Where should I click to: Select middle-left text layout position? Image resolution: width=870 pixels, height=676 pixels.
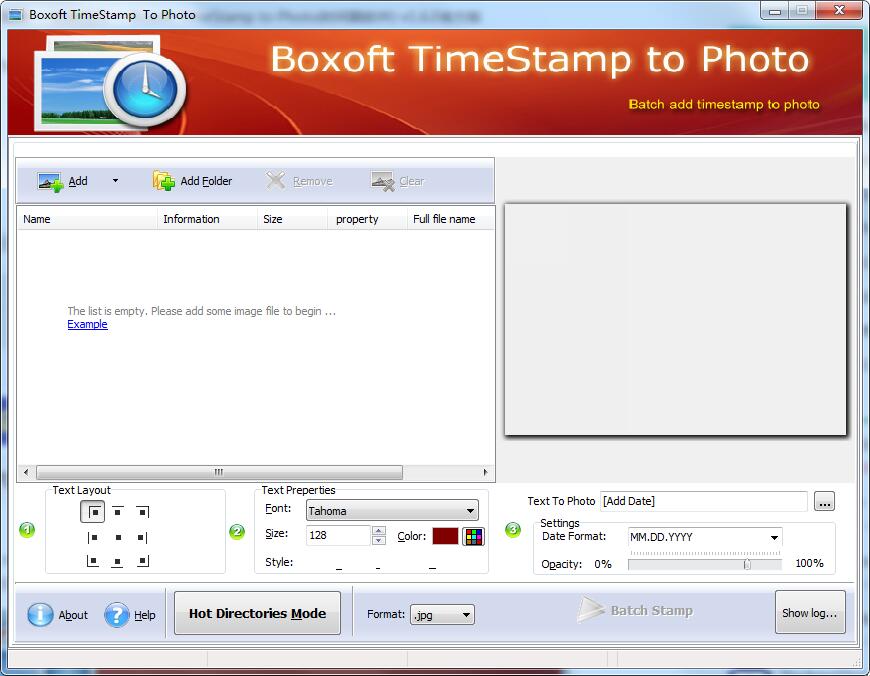(x=93, y=537)
